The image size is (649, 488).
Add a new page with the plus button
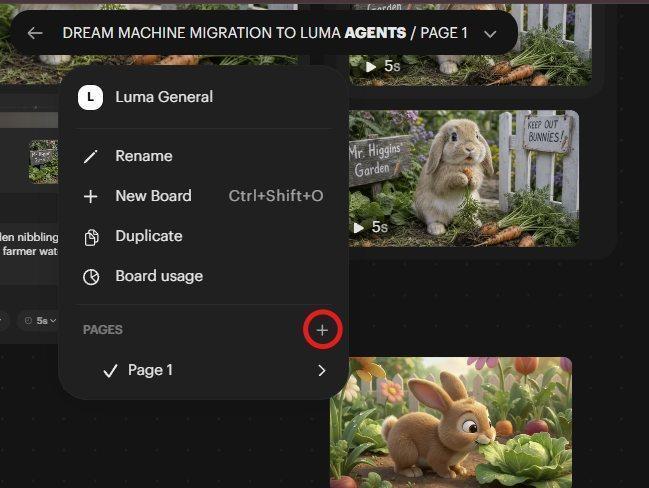coord(322,330)
